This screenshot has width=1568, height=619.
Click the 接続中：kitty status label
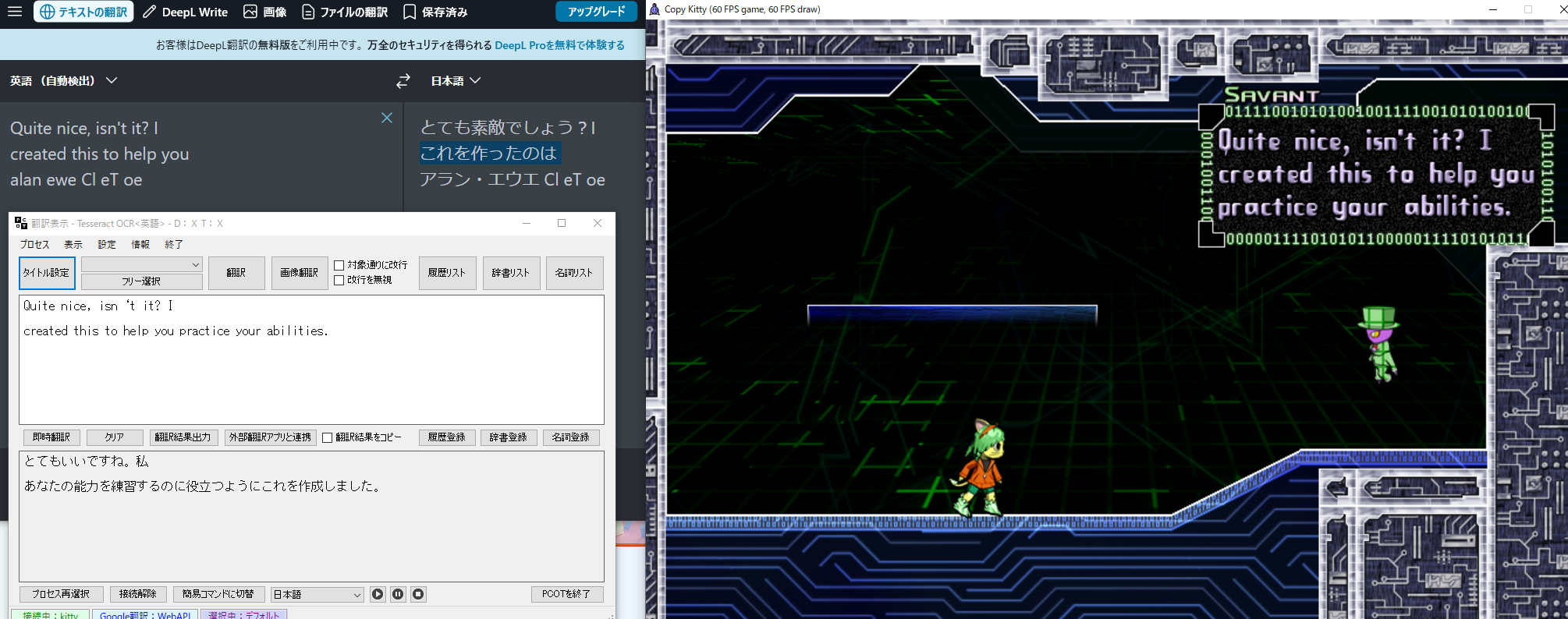[51, 614]
